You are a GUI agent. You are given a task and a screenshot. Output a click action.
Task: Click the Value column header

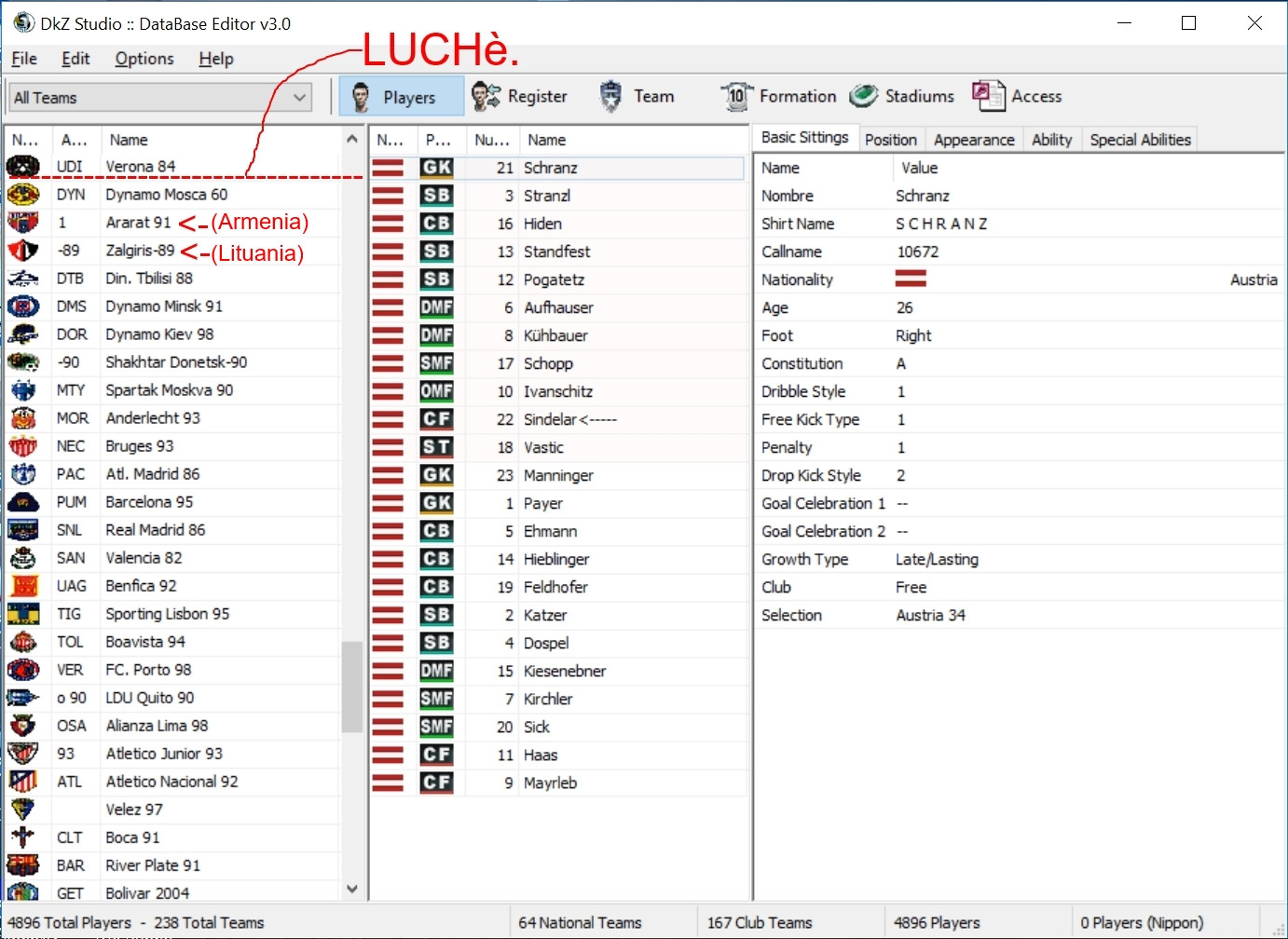1088,168
